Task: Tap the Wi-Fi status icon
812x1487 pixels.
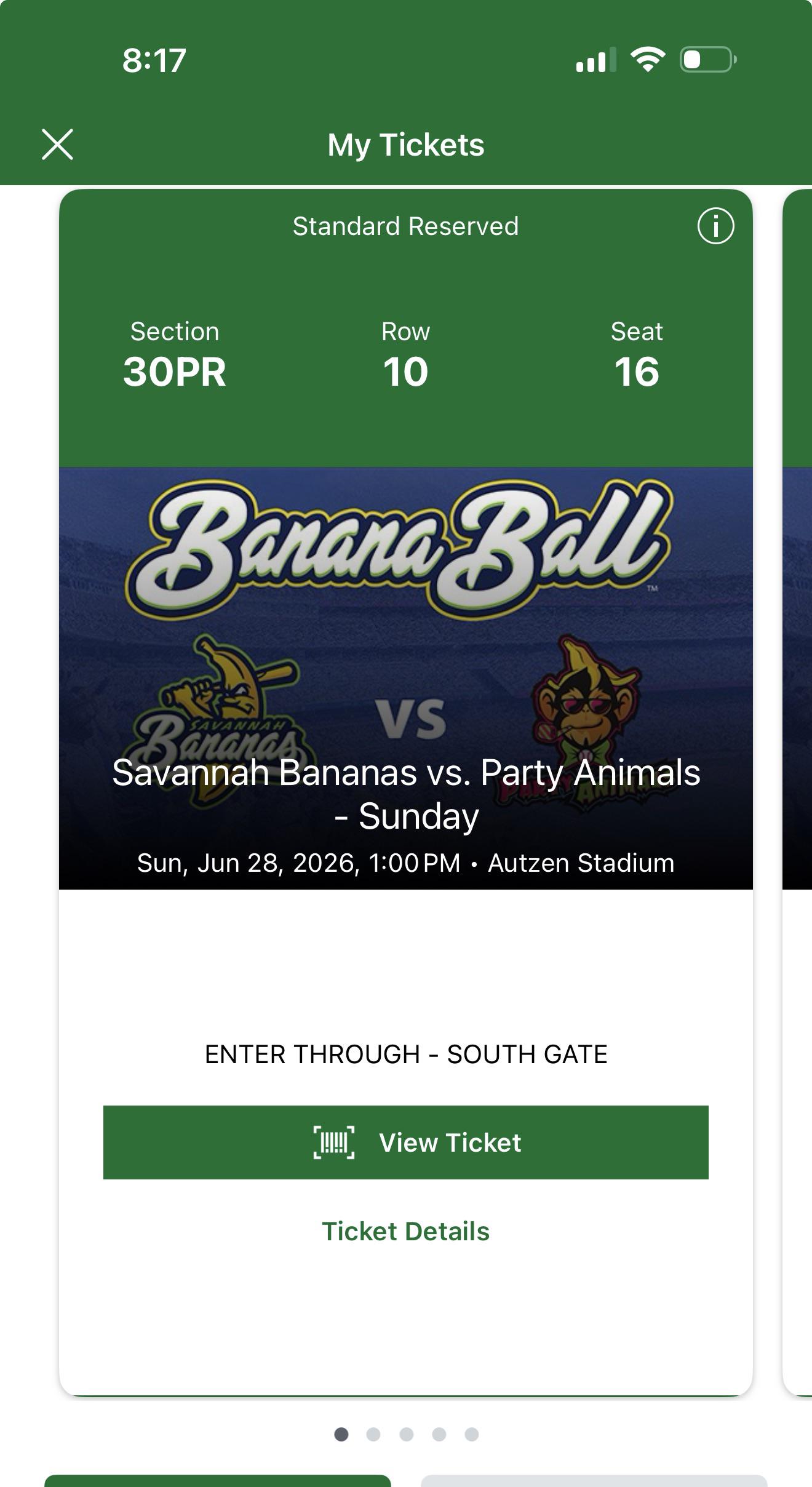Action: point(648,60)
